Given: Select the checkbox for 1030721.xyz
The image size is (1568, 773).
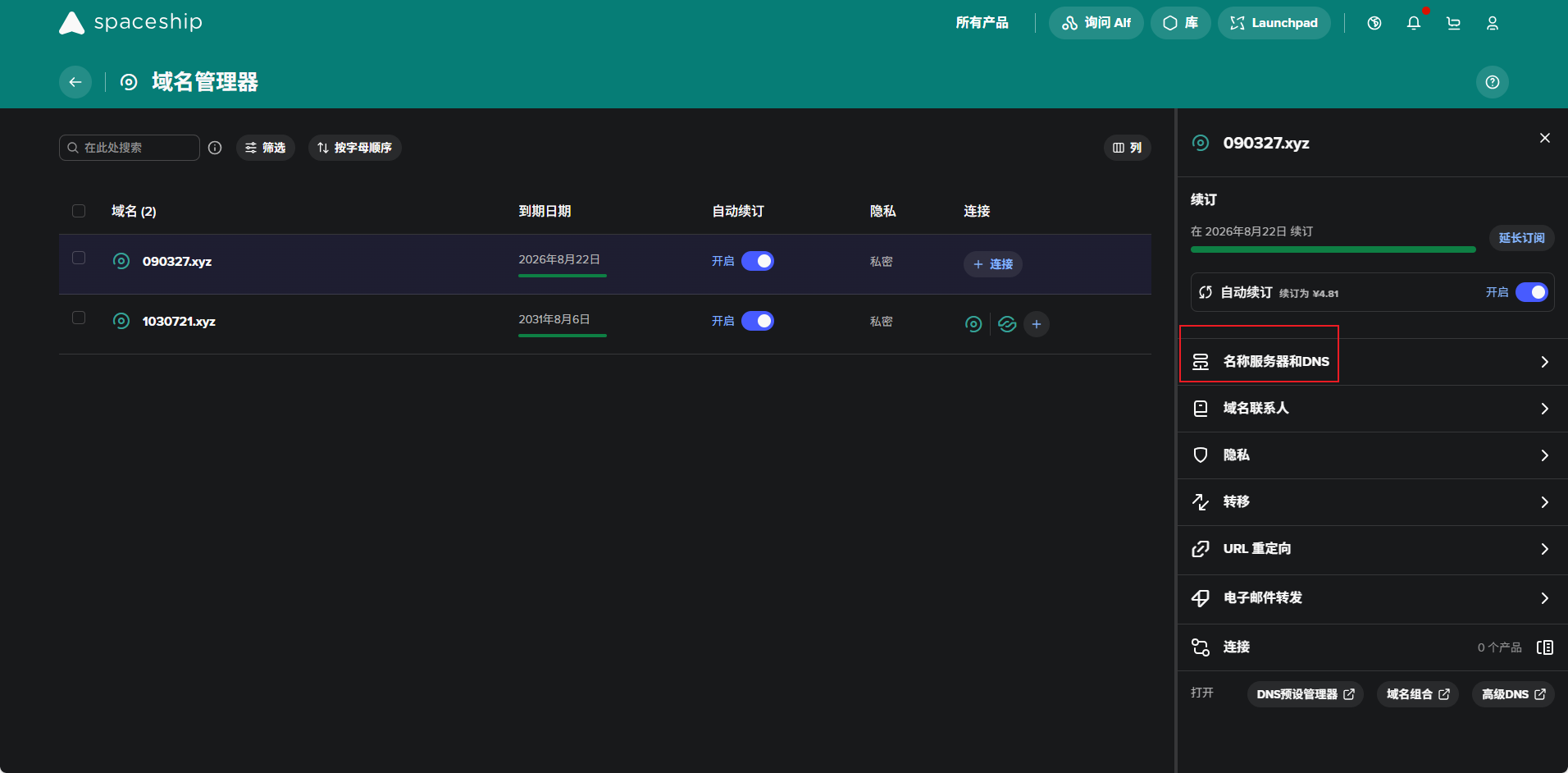Looking at the screenshot, I should [79, 318].
